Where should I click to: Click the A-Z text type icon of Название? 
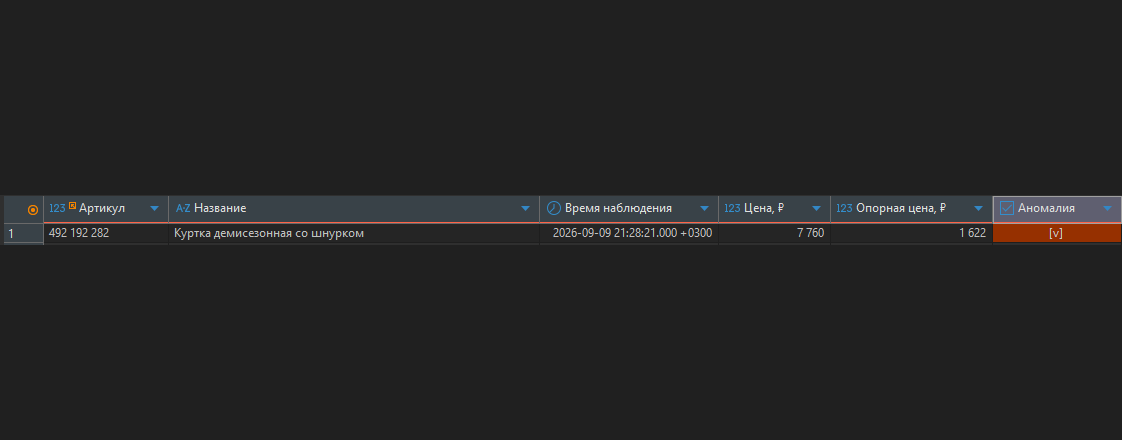[x=183, y=208]
